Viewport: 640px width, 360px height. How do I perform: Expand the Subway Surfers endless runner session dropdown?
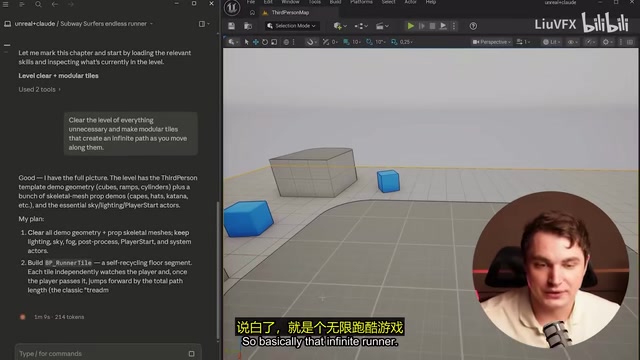pyautogui.click(x=151, y=24)
